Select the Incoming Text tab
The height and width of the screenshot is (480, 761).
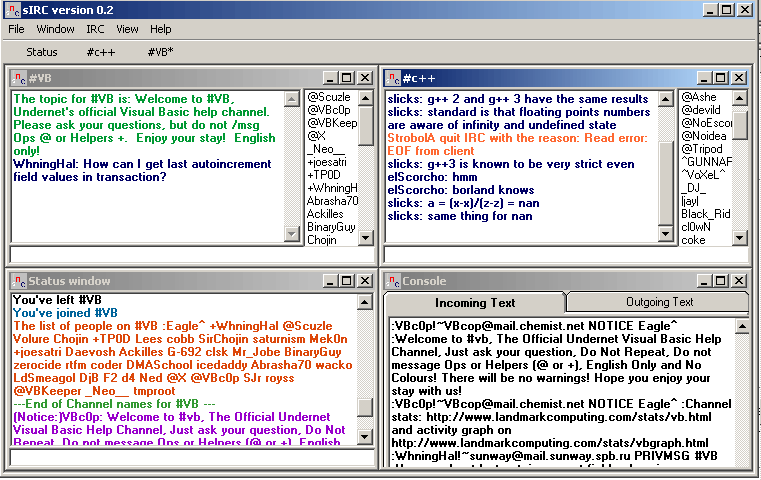click(475, 303)
